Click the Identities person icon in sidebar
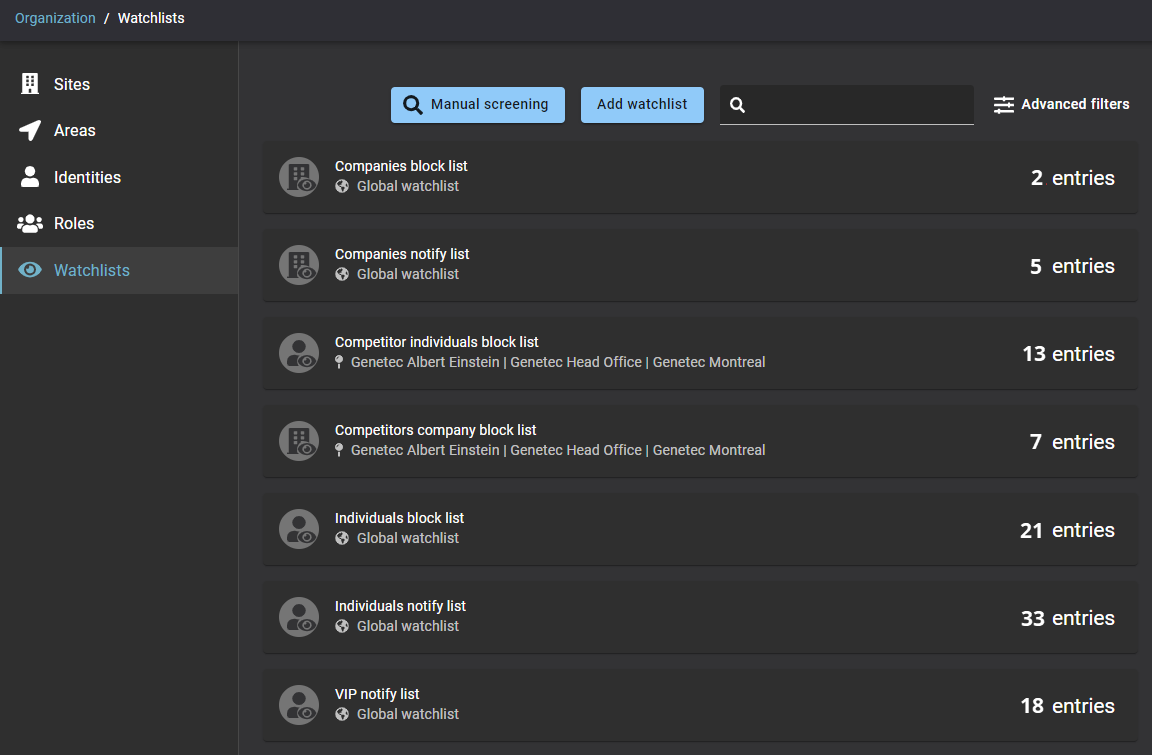 click(30, 177)
